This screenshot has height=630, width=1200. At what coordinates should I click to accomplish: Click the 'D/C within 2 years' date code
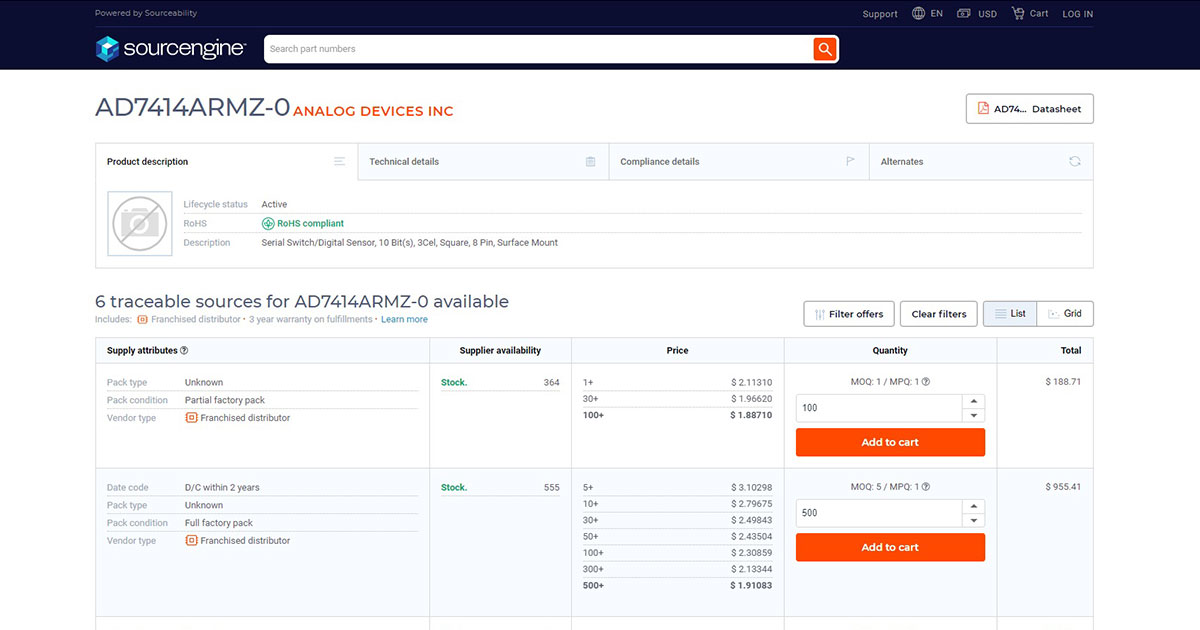[x=222, y=488]
